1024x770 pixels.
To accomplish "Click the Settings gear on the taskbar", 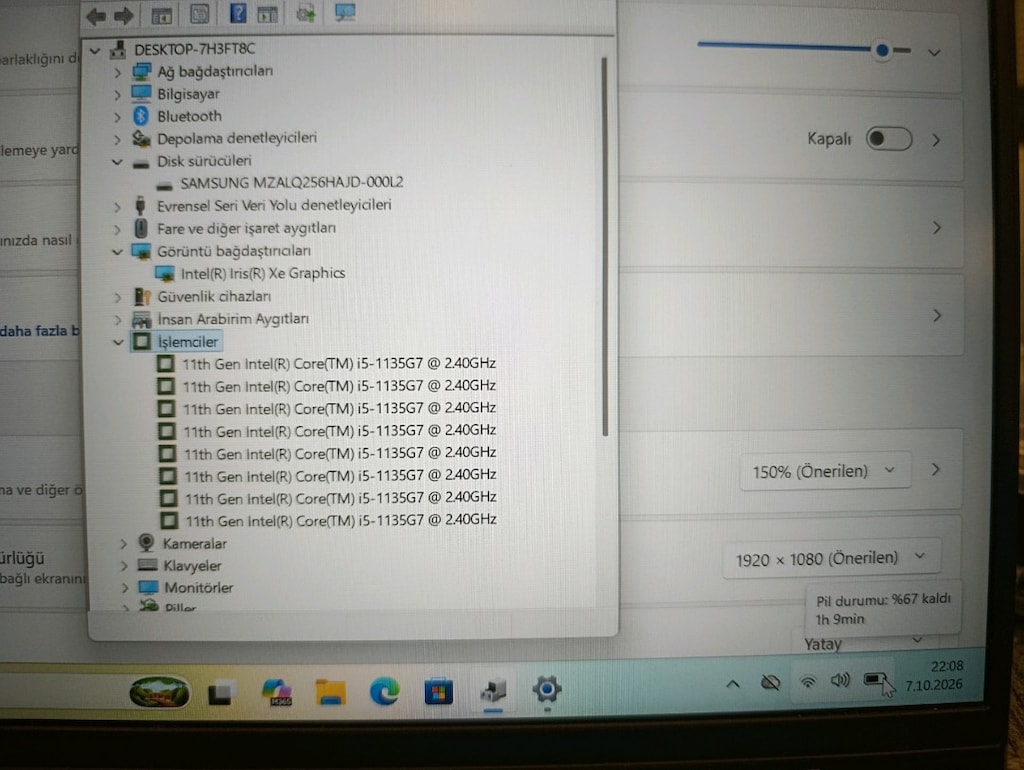I will click(x=547, y=689).
